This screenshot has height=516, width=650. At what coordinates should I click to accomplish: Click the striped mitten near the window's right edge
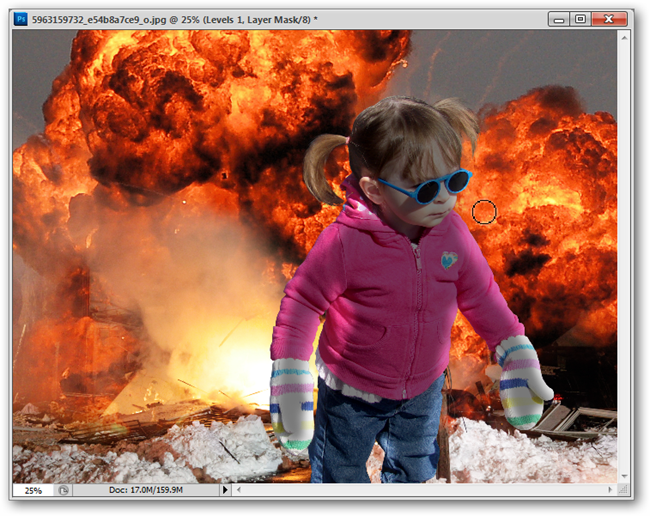click(x=522, y=383)
